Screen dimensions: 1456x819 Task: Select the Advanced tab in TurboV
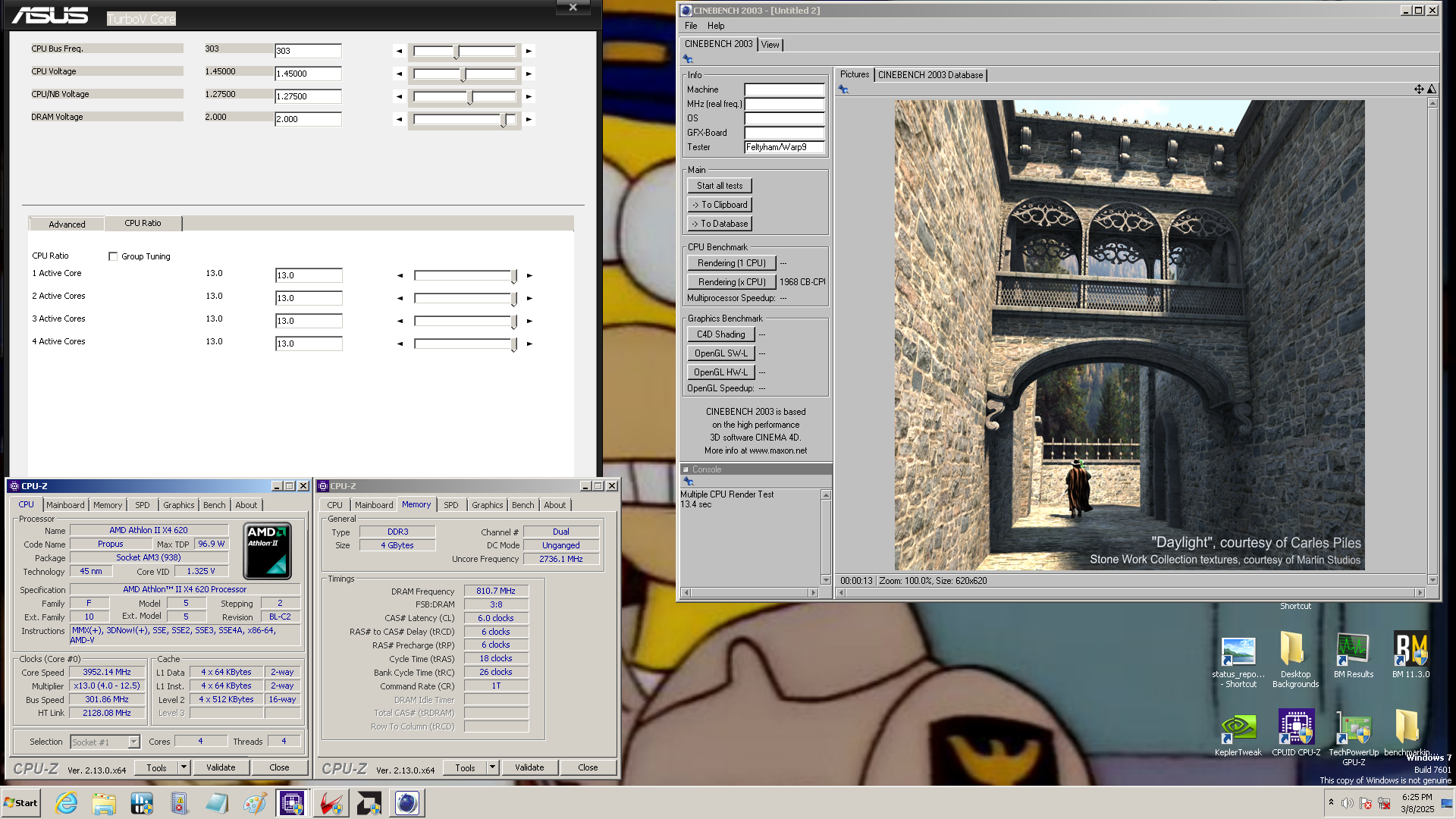[67, 224]
